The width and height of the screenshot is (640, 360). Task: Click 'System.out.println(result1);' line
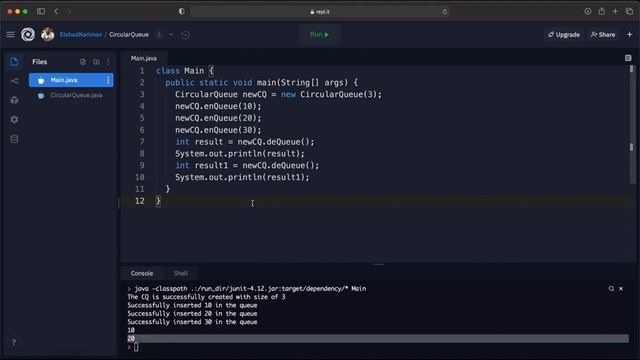pyautogui.click(x=242, y=177)
